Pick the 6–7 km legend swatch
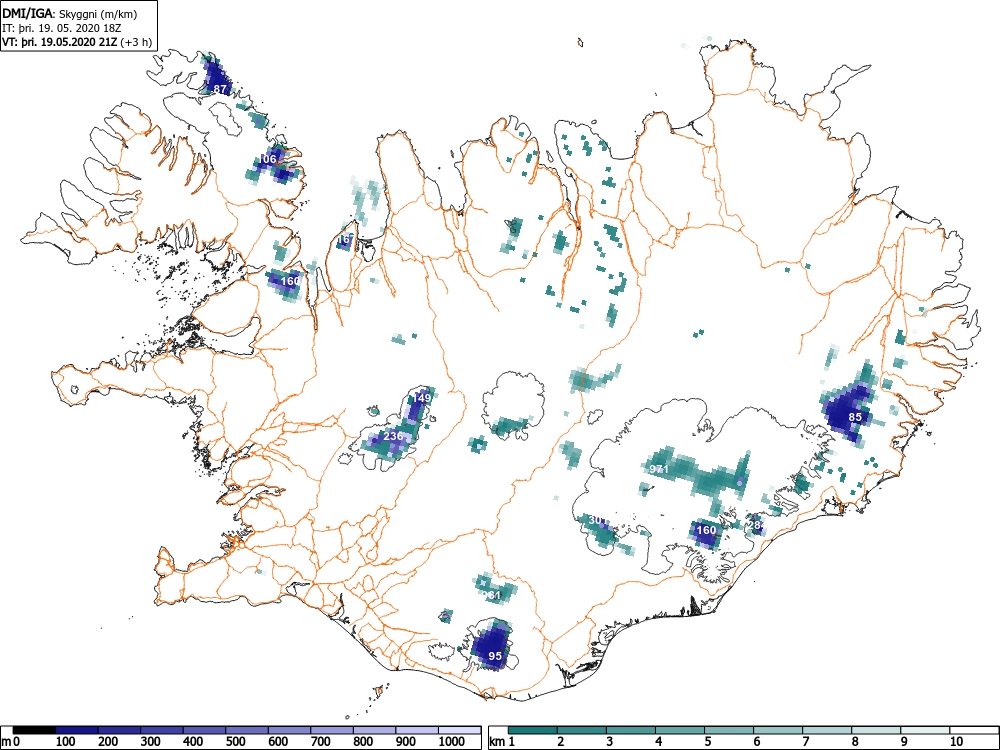Screen dimensions: 1000x750 778,730
